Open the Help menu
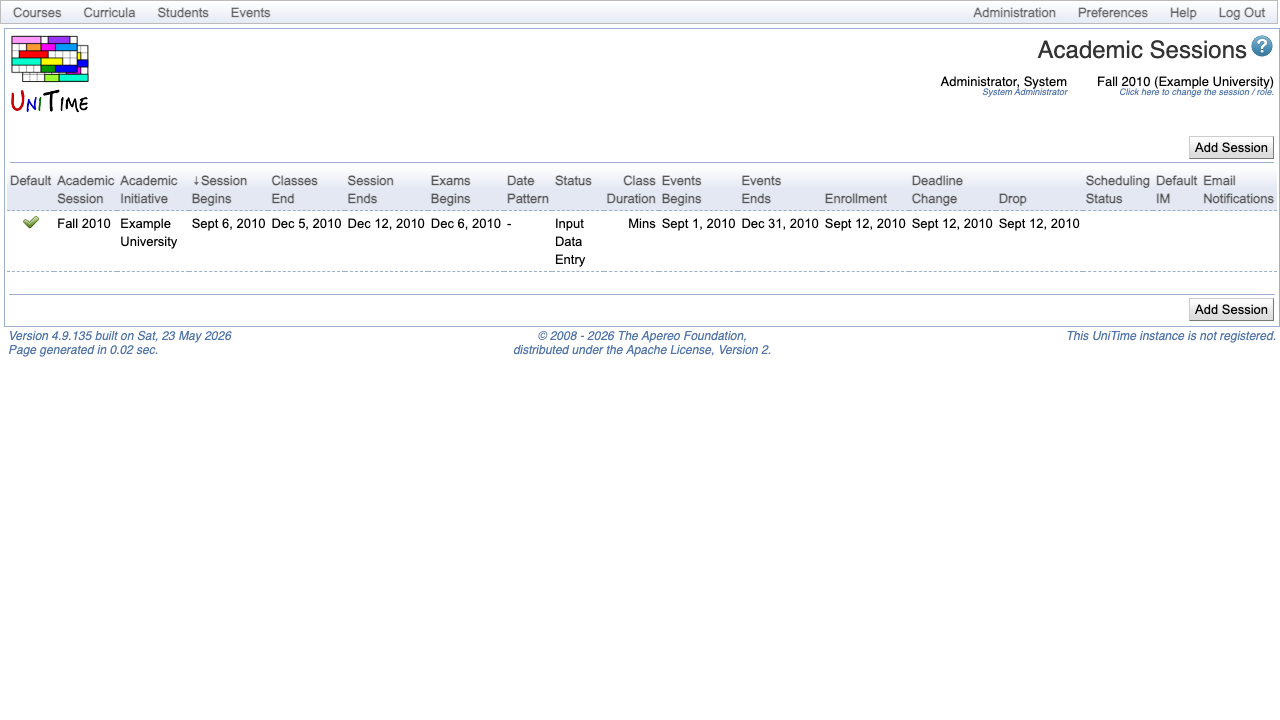 point(1183,13)
